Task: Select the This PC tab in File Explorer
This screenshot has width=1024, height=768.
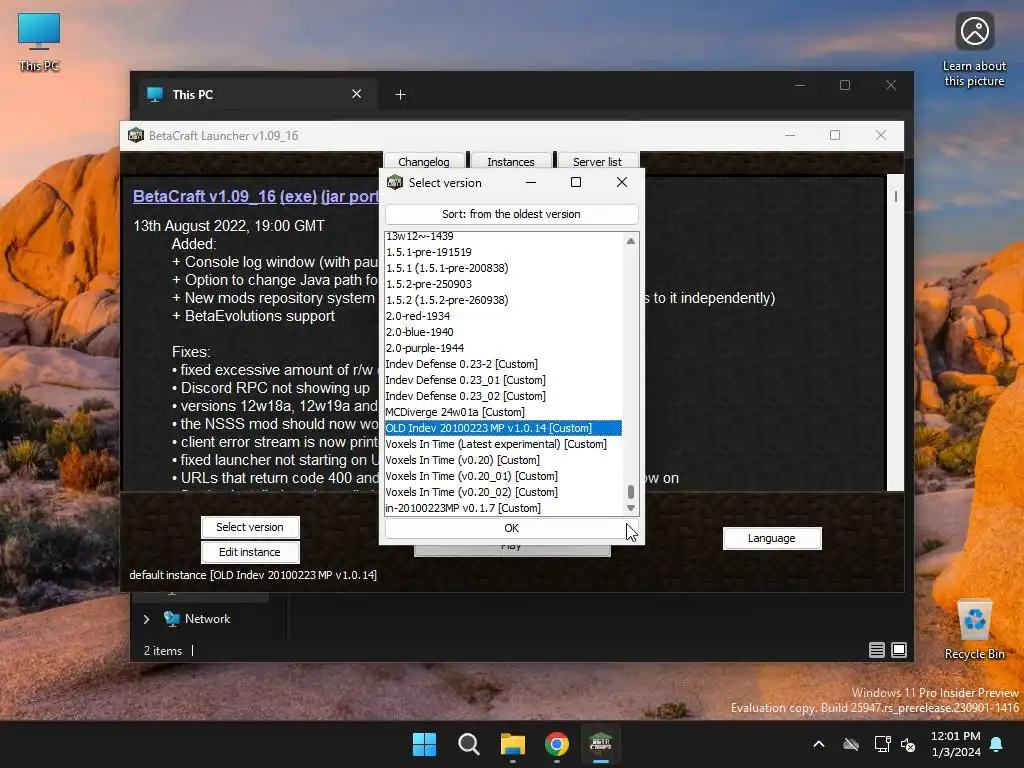Action: [257, 94]
